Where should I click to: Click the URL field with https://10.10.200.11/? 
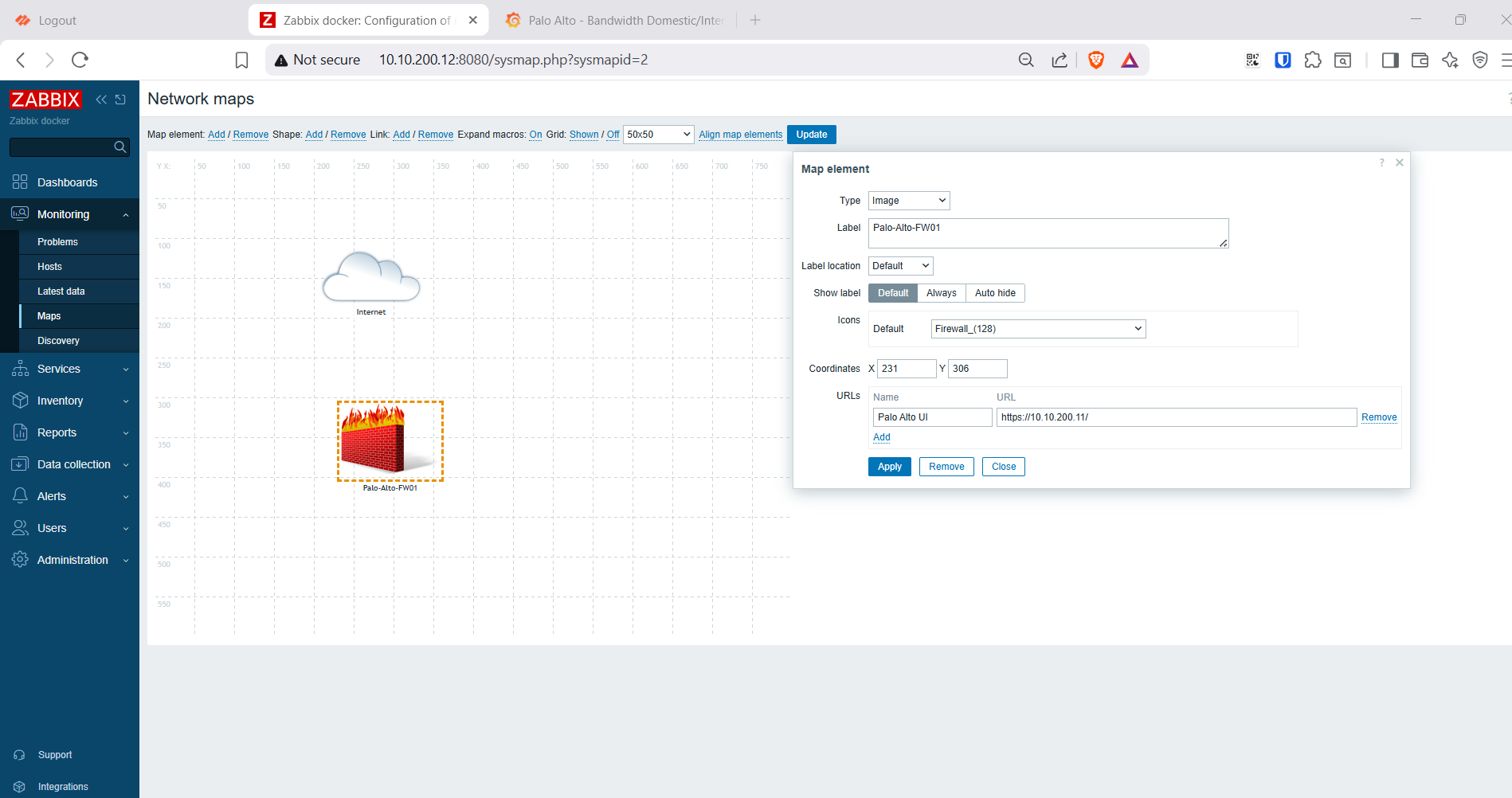(1177, 417)
